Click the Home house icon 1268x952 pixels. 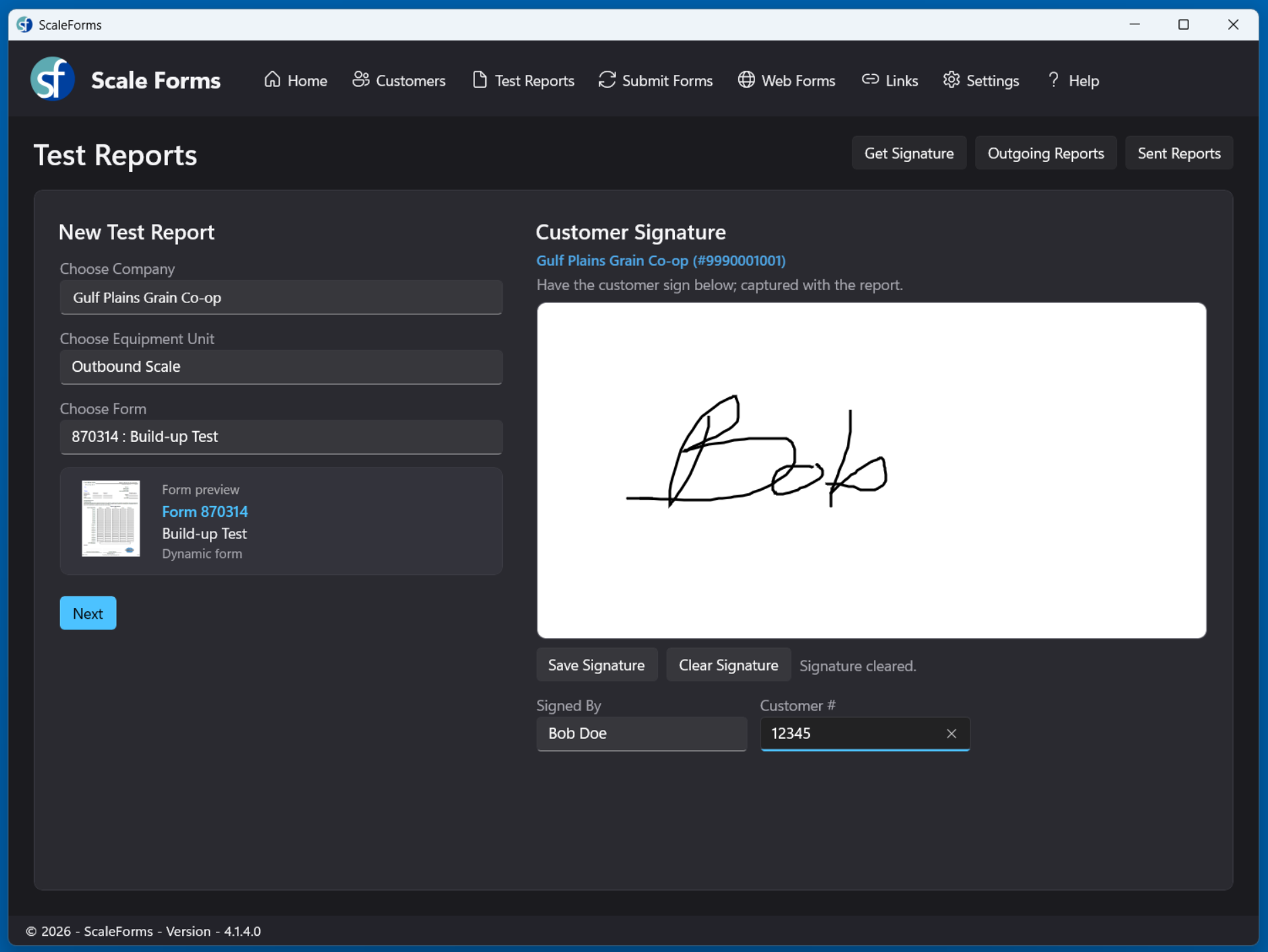click(272, 80)
